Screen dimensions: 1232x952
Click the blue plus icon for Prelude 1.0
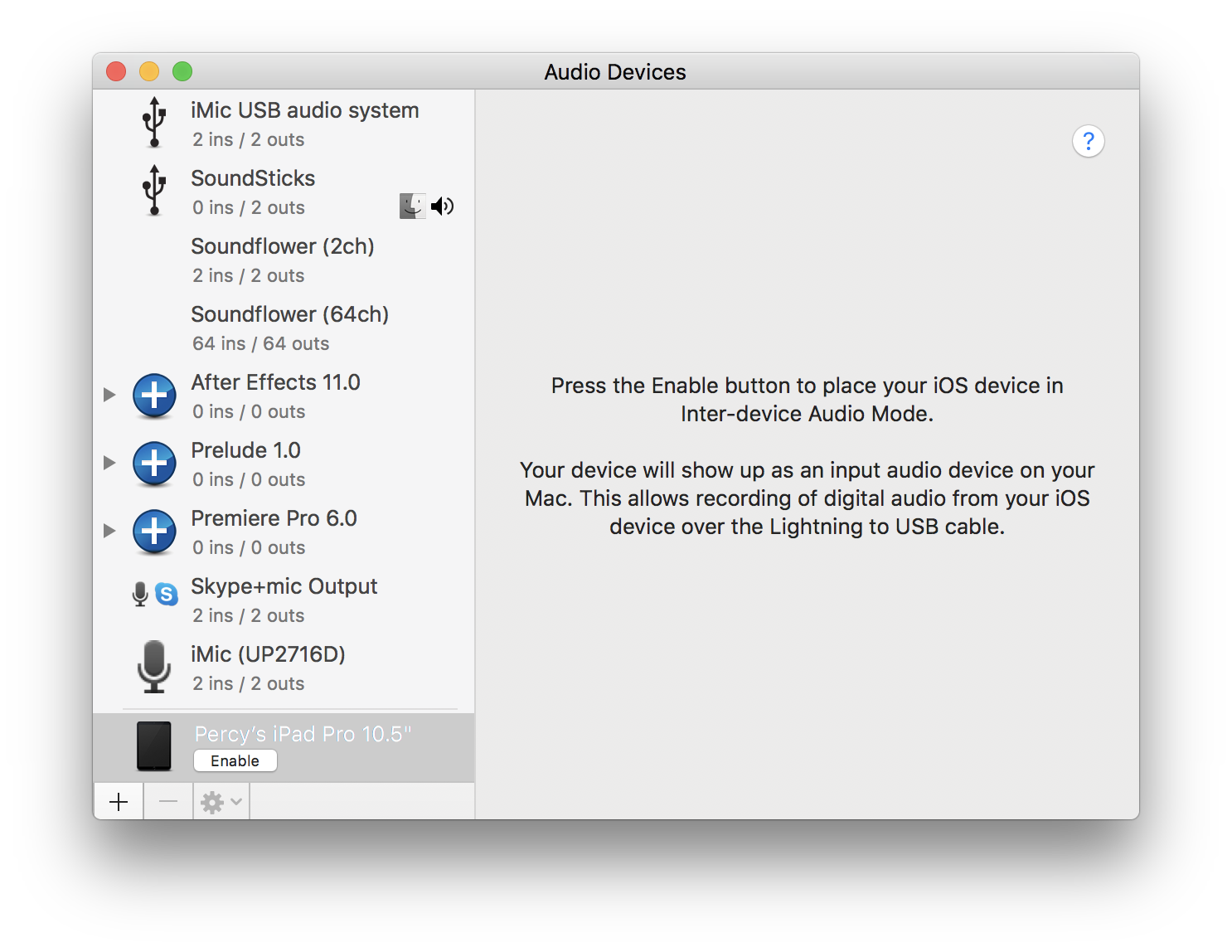pyautogui.click(x=154, y=464)
